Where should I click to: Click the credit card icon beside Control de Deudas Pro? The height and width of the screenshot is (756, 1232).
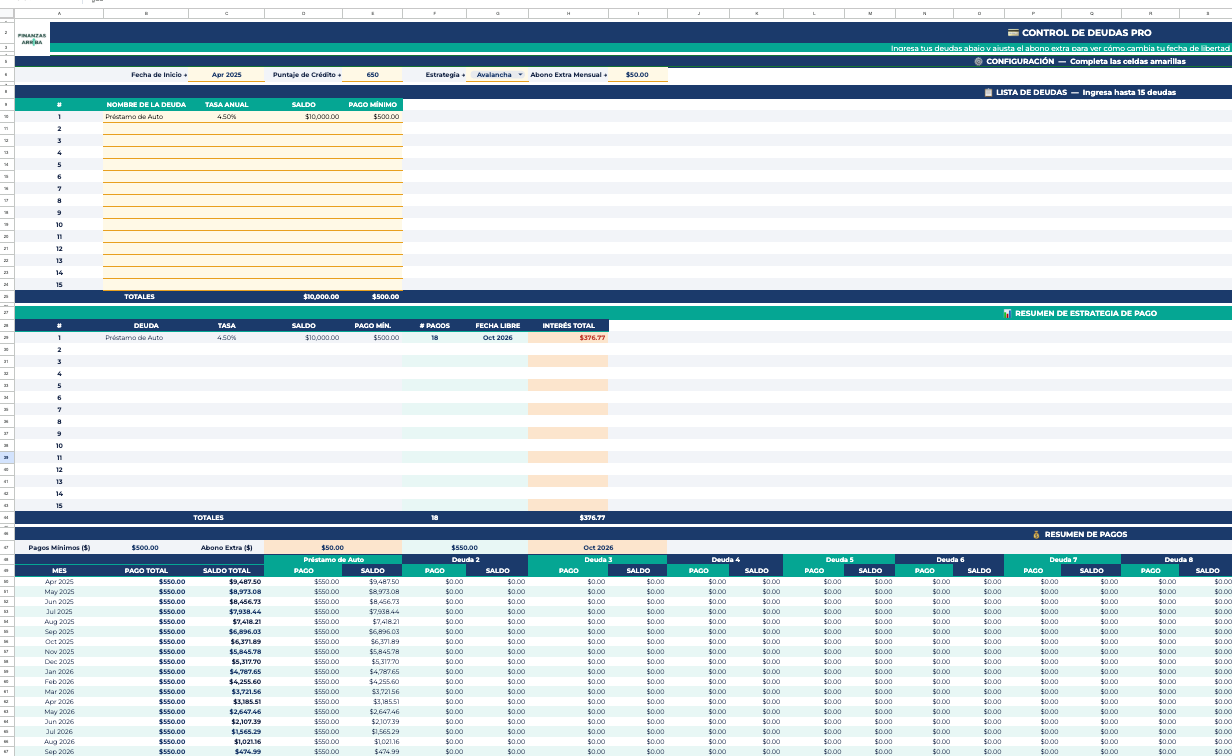[1013, 33]
